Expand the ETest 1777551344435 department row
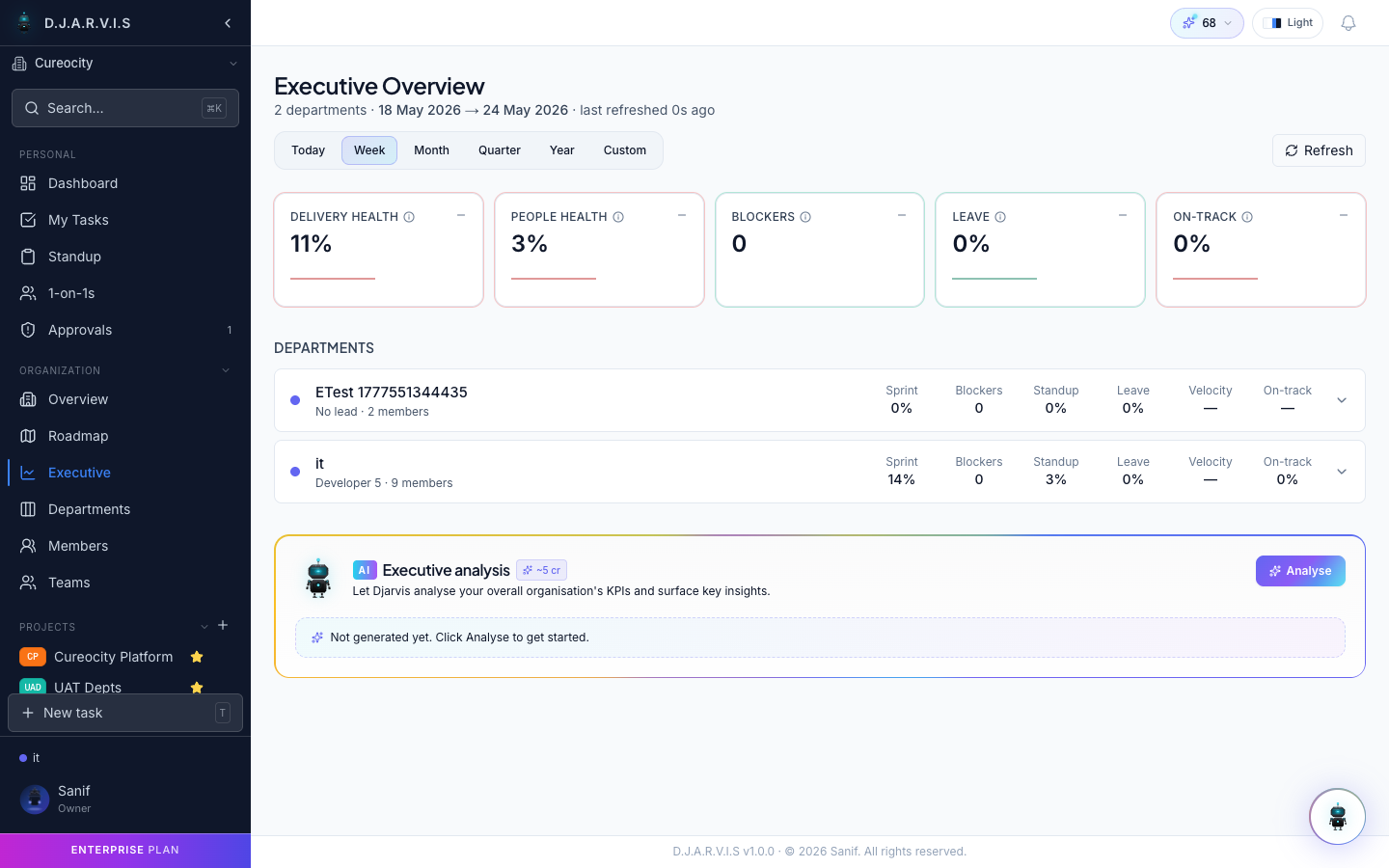This screenshot has height=868, width=1389. tap(1342, 400)
